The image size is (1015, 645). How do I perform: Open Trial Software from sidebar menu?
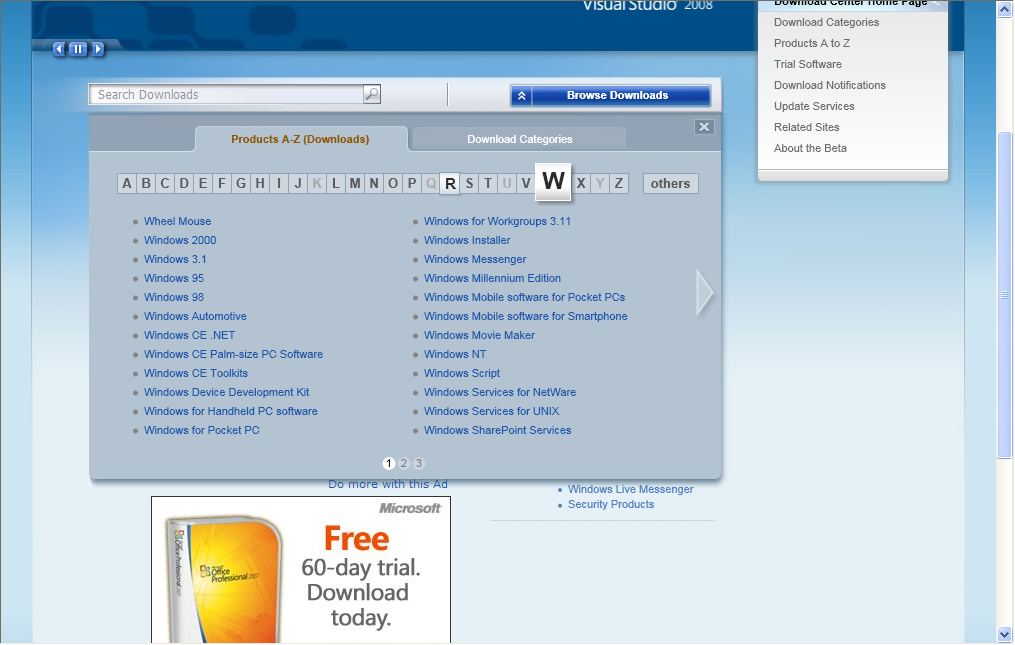click(807, 64)
